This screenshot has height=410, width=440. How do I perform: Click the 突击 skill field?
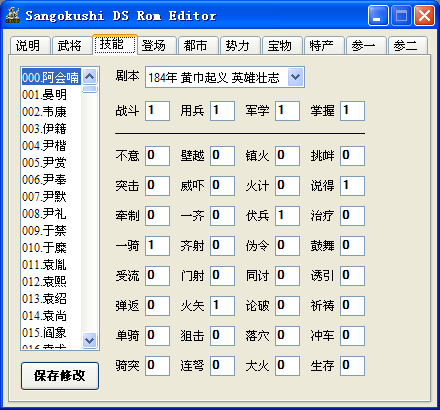pyautogui.click(x=157, y=186)
